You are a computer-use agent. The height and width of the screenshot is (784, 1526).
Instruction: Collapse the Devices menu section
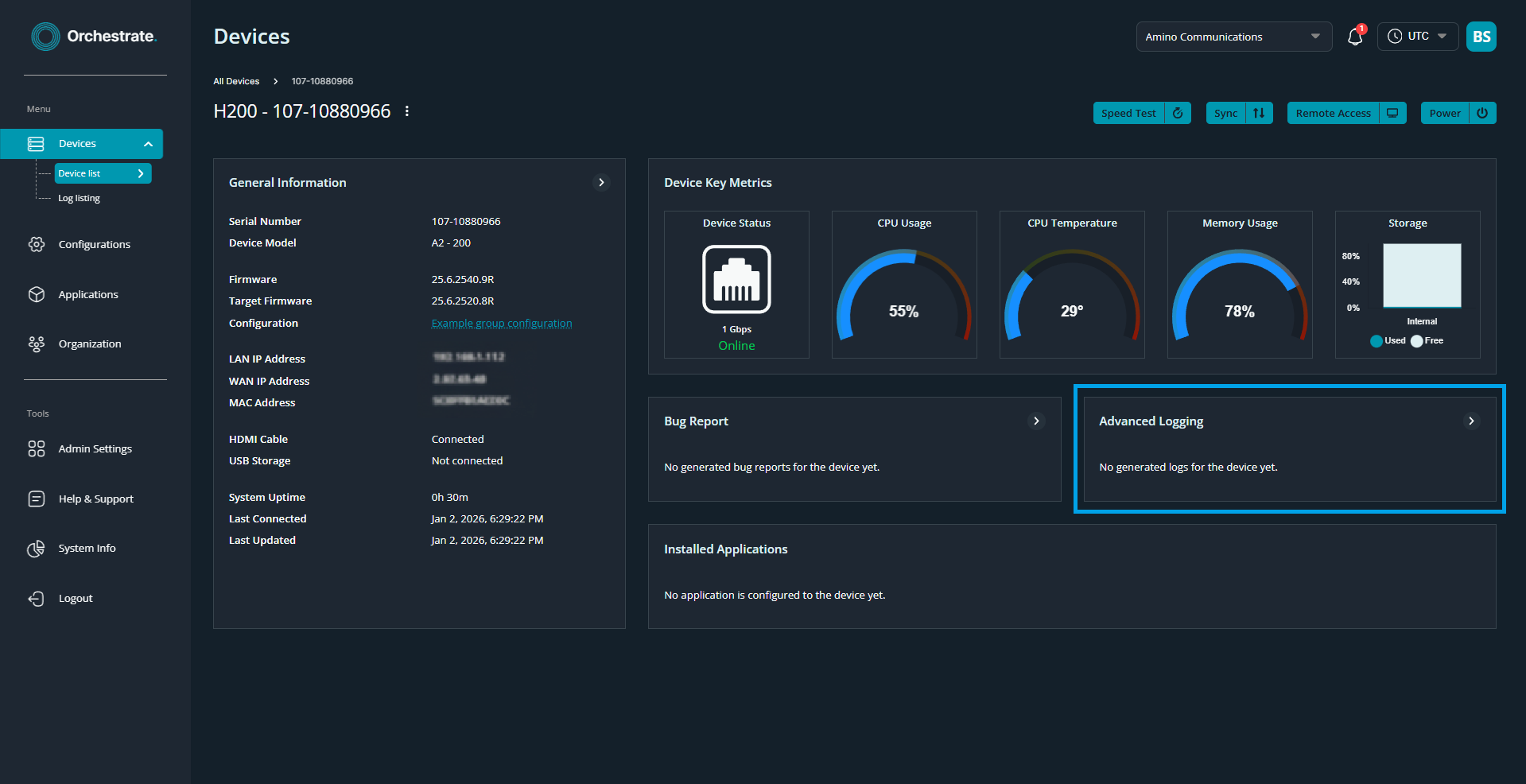coord(148,144)
